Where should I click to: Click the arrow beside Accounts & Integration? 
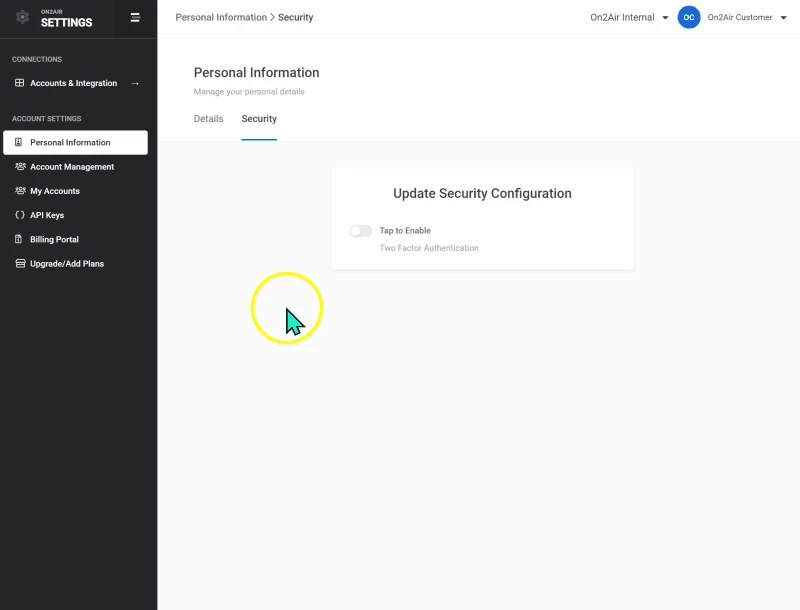click(135, 83)
